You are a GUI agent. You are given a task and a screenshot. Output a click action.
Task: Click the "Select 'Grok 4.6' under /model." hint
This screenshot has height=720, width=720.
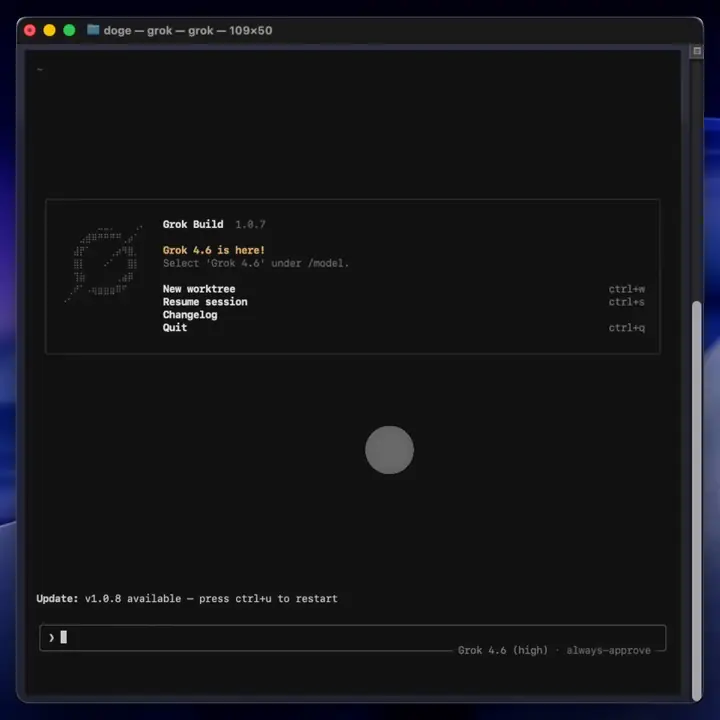tap(256, 263)
